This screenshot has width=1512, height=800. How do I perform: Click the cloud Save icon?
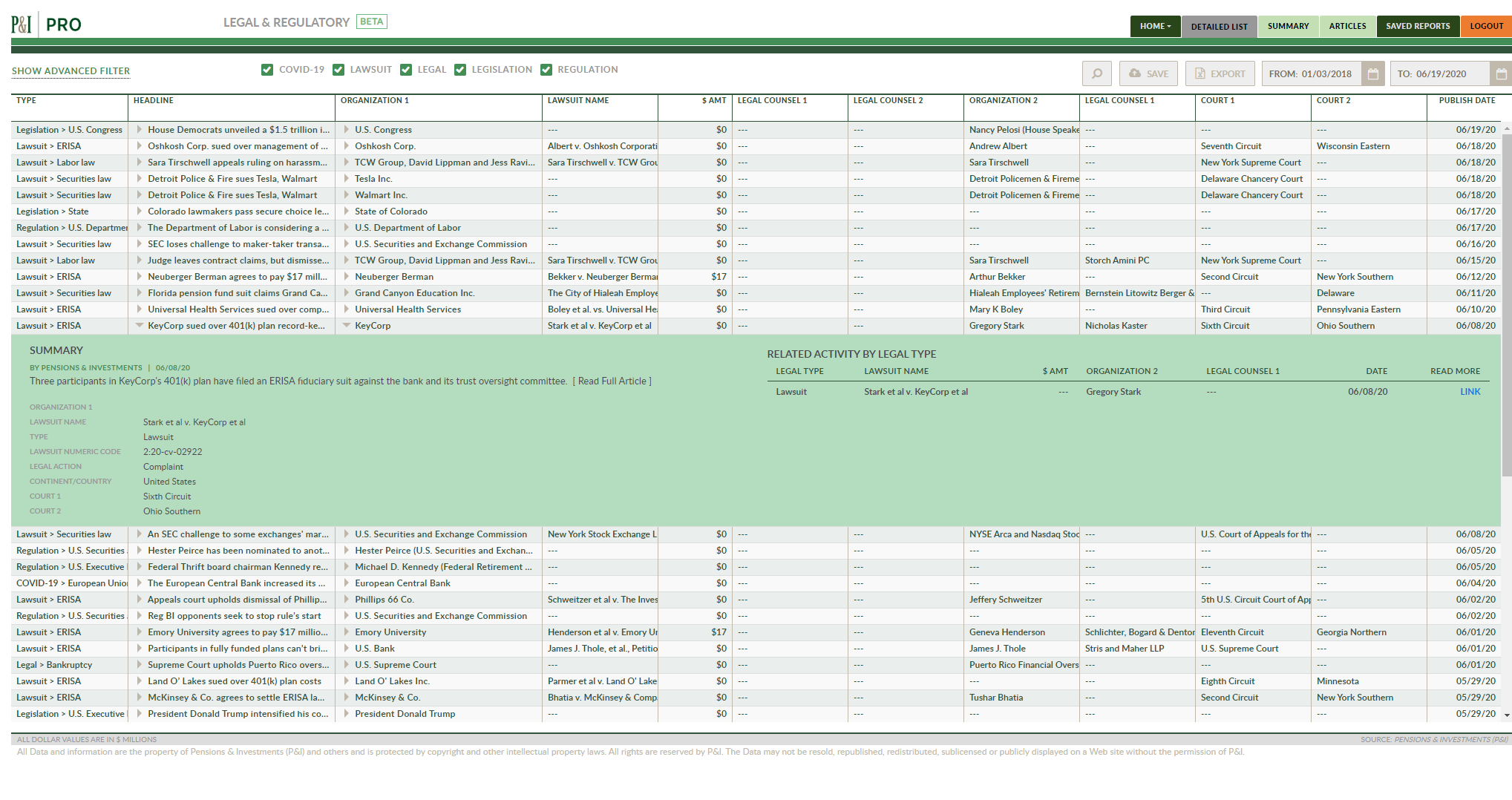(x=1135, y=73)
